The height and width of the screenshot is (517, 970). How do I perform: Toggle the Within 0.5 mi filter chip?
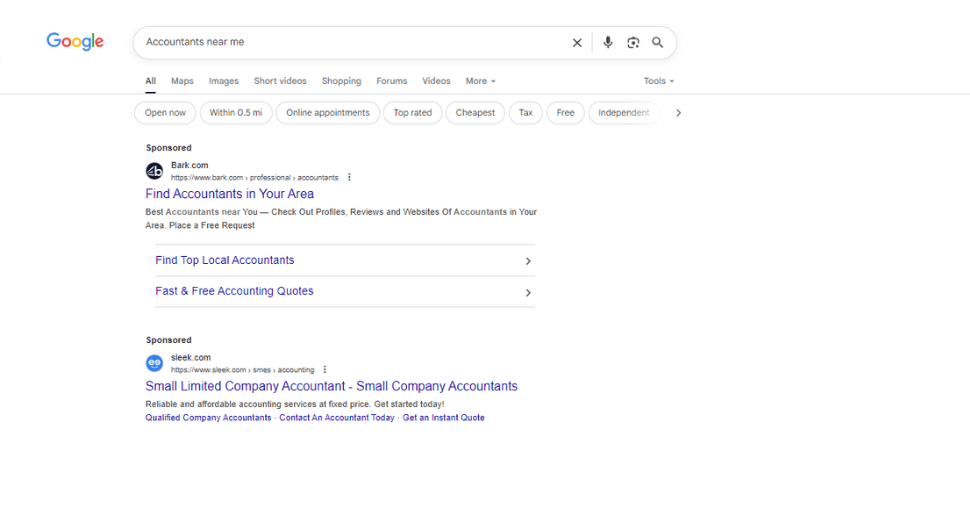point(236,113)
